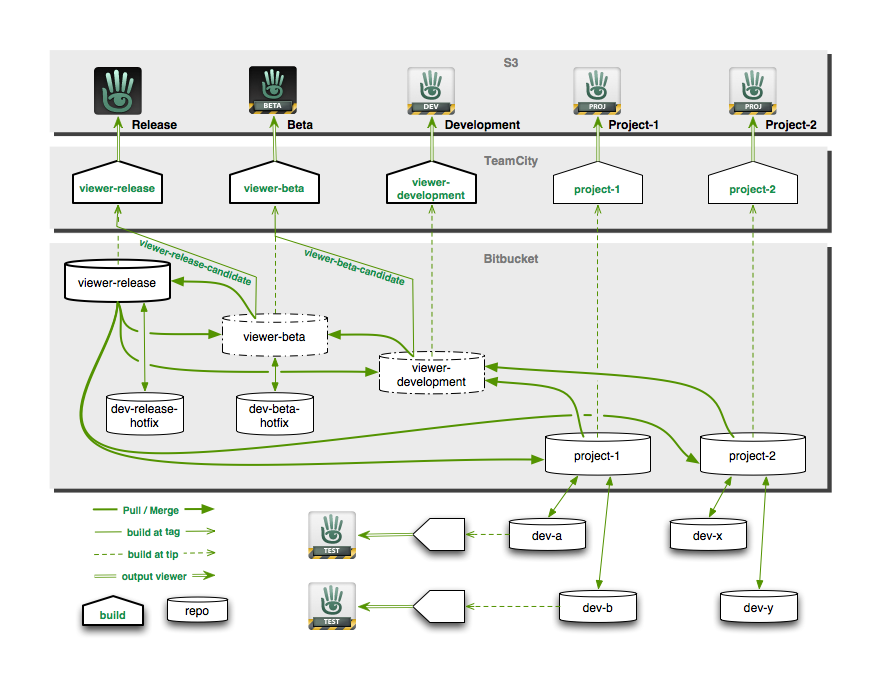Click the project-2 repo cylinder in Bitbucket

pyautogui.click(x=753, y=454)
